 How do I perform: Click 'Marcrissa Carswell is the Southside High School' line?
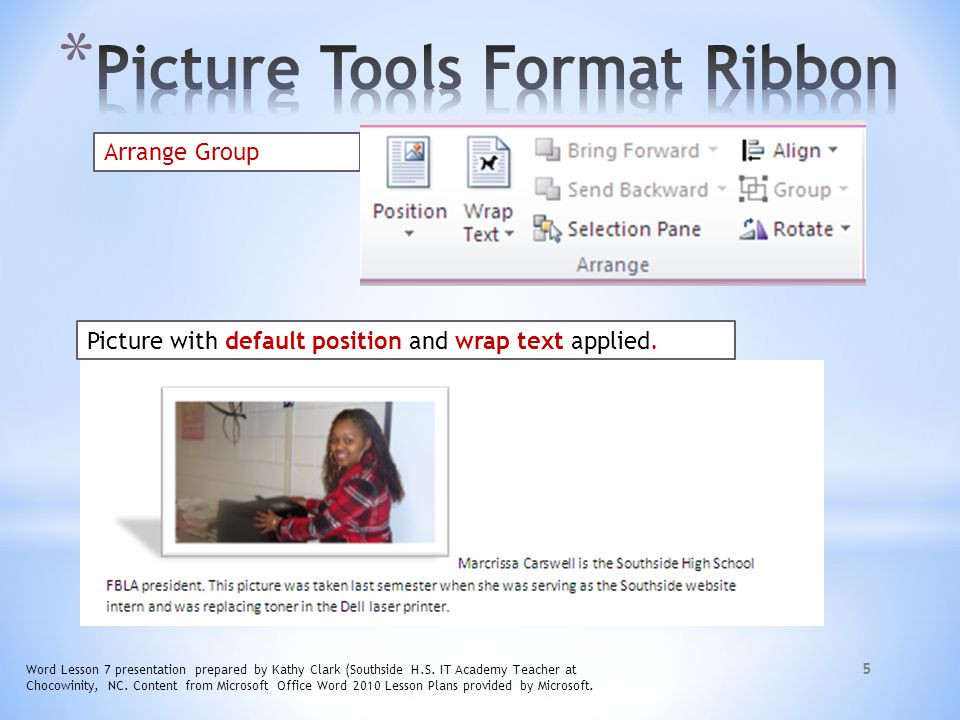[606, 563]
